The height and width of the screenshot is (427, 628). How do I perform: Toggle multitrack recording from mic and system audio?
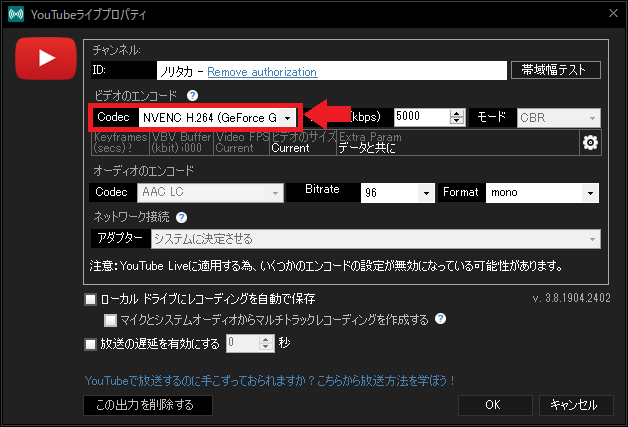111,320
